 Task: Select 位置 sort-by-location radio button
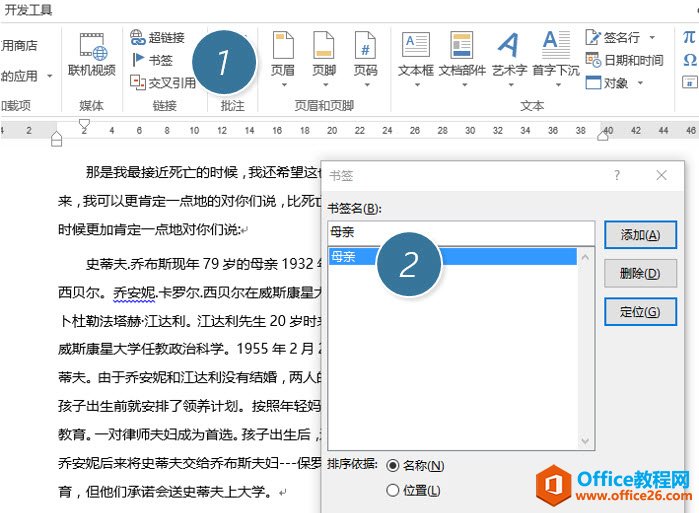click(392, 489)
